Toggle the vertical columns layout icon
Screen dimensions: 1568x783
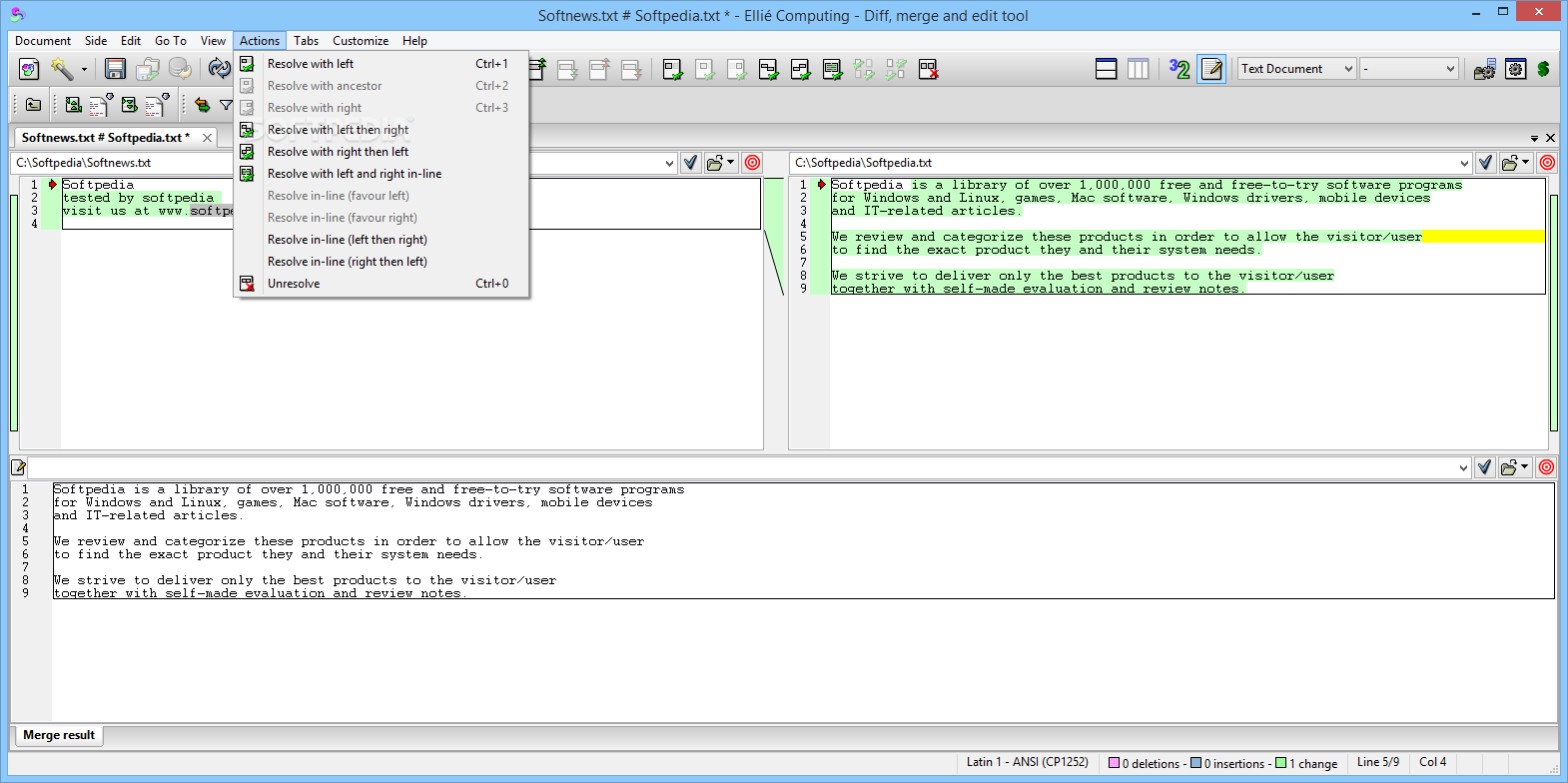coord(1138,69)
